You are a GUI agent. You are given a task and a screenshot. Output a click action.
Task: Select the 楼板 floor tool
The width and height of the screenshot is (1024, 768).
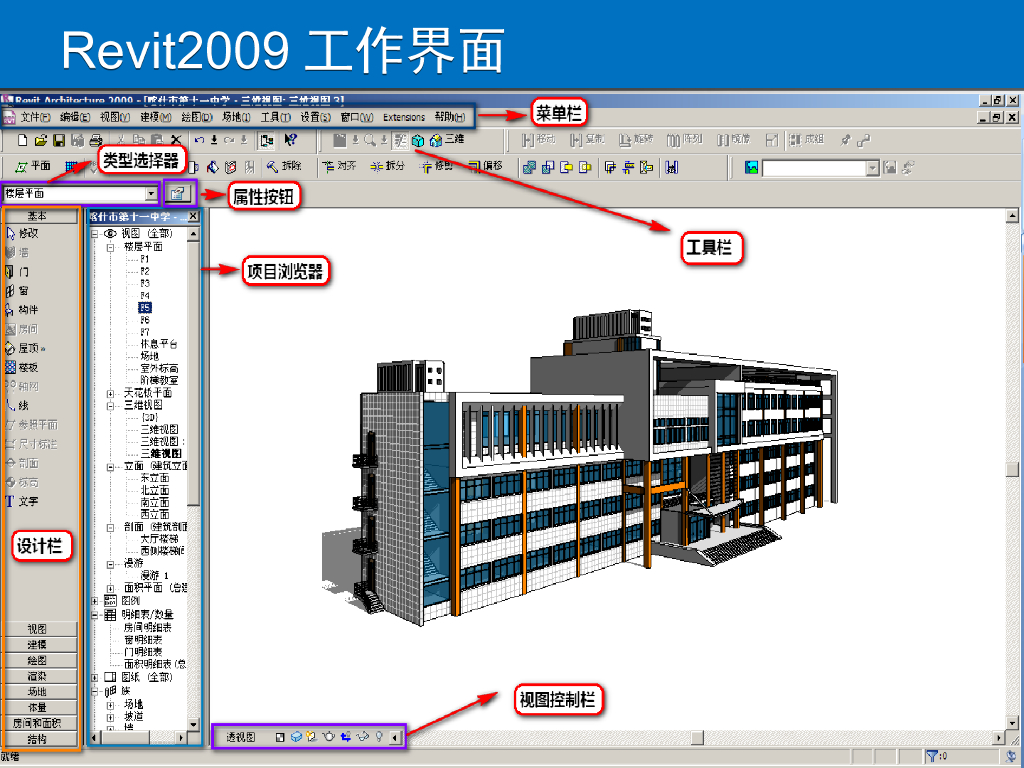click(x=22, y=367)
